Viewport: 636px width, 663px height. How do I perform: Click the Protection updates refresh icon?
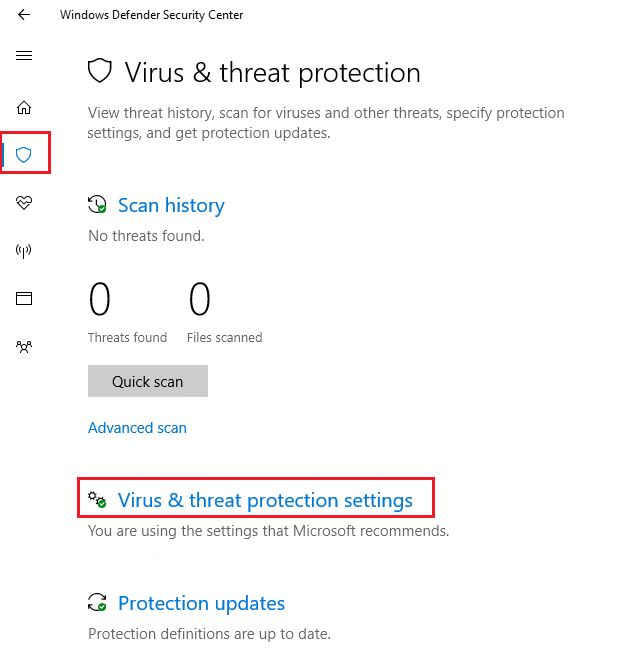pyautogui.click(x=98, y=603)
